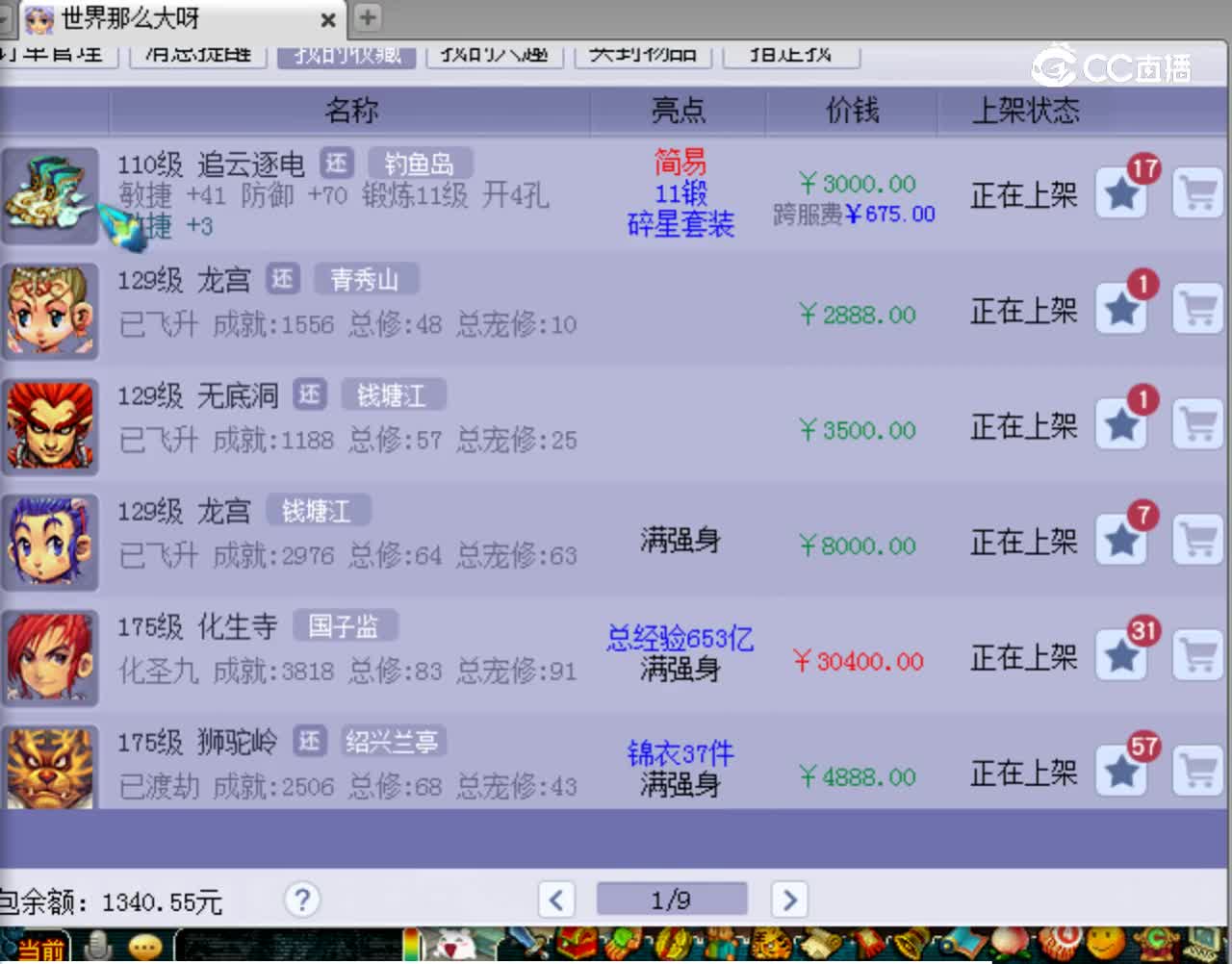
Task: Click the previous page arrow
Action: coord(555,900)
